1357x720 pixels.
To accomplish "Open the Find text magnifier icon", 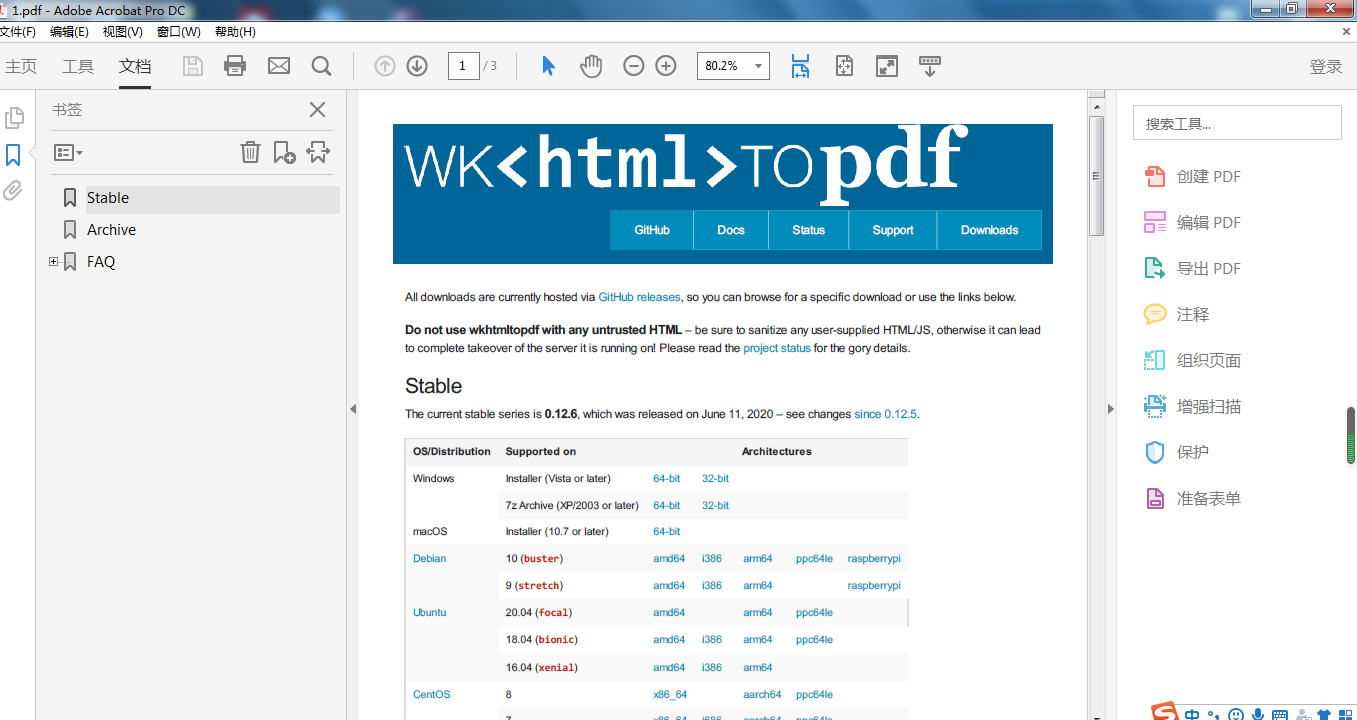I will click(x=321, y=66).
